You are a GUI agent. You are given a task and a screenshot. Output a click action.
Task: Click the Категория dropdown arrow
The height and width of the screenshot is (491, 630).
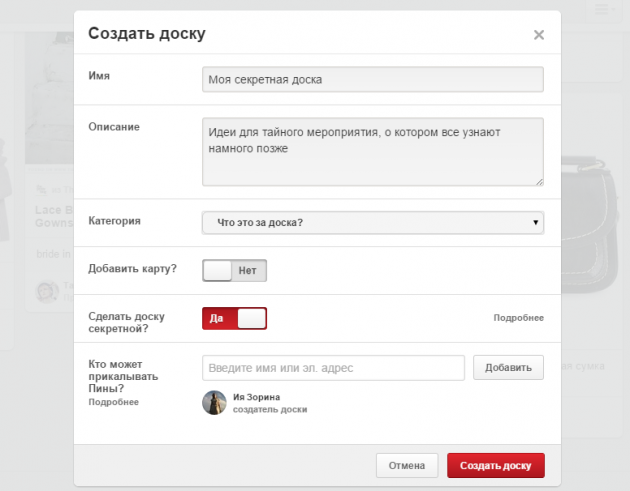pyautogui.click(x=535, y=222)
